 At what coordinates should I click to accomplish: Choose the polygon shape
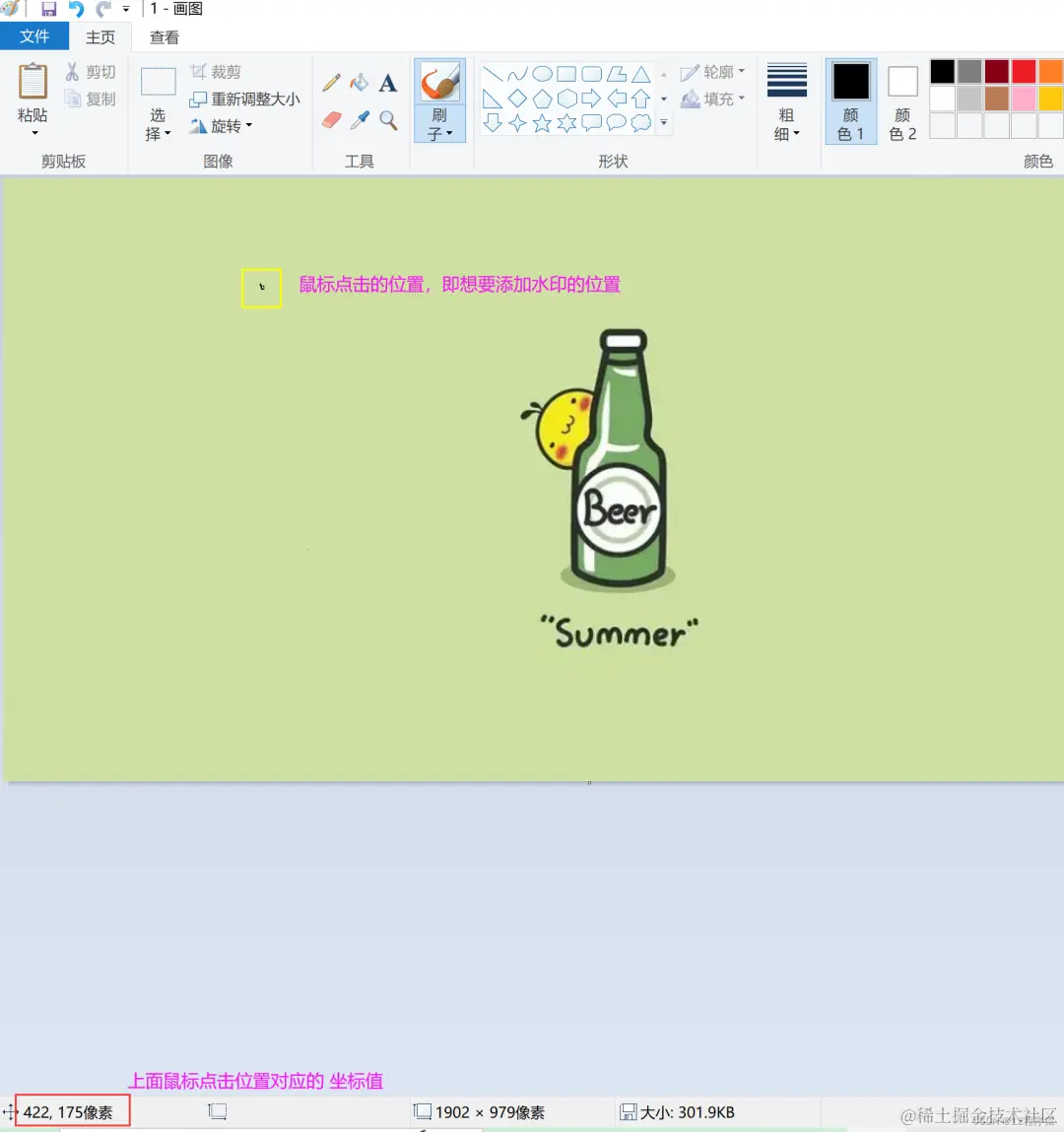click(617, 74)
